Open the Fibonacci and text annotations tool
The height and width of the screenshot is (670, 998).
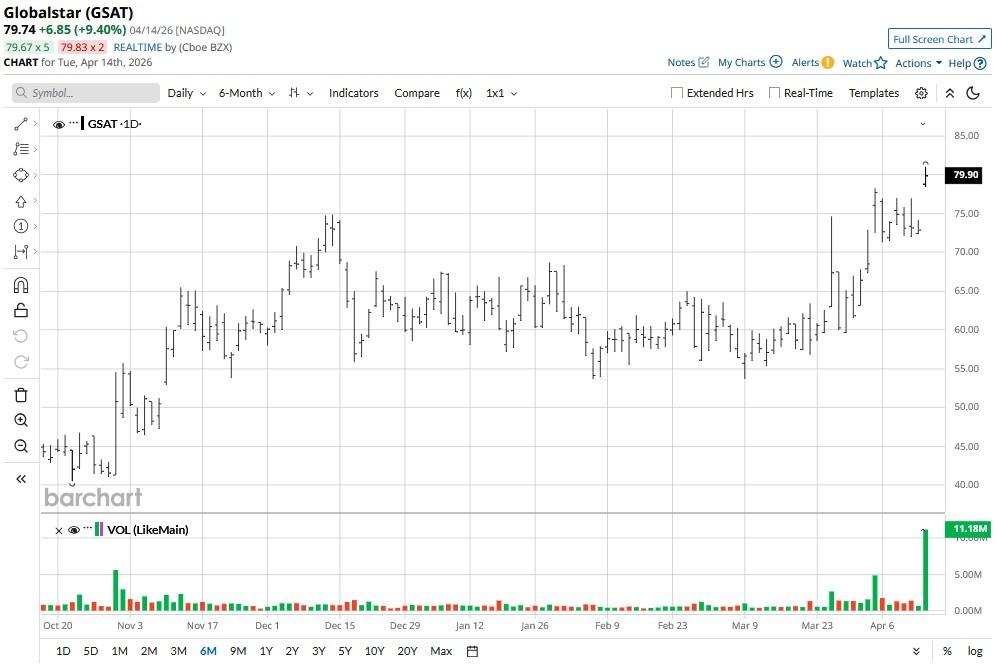pyautogui.click(x=20, y=149)
